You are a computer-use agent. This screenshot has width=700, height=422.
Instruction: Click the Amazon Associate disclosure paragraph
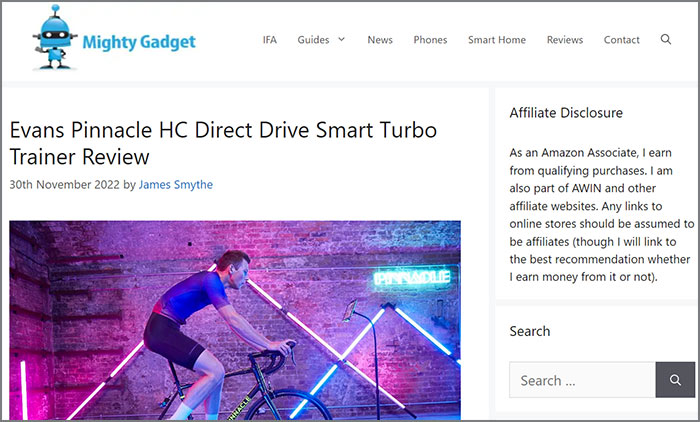coord(601,215)
